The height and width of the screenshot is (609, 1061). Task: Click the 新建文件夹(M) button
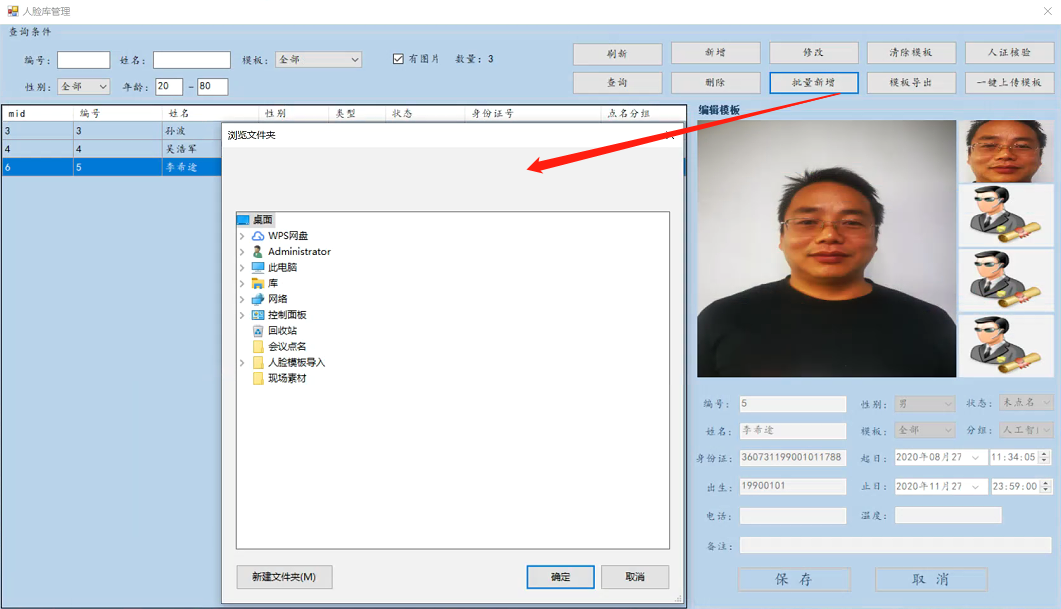[284, 577]
